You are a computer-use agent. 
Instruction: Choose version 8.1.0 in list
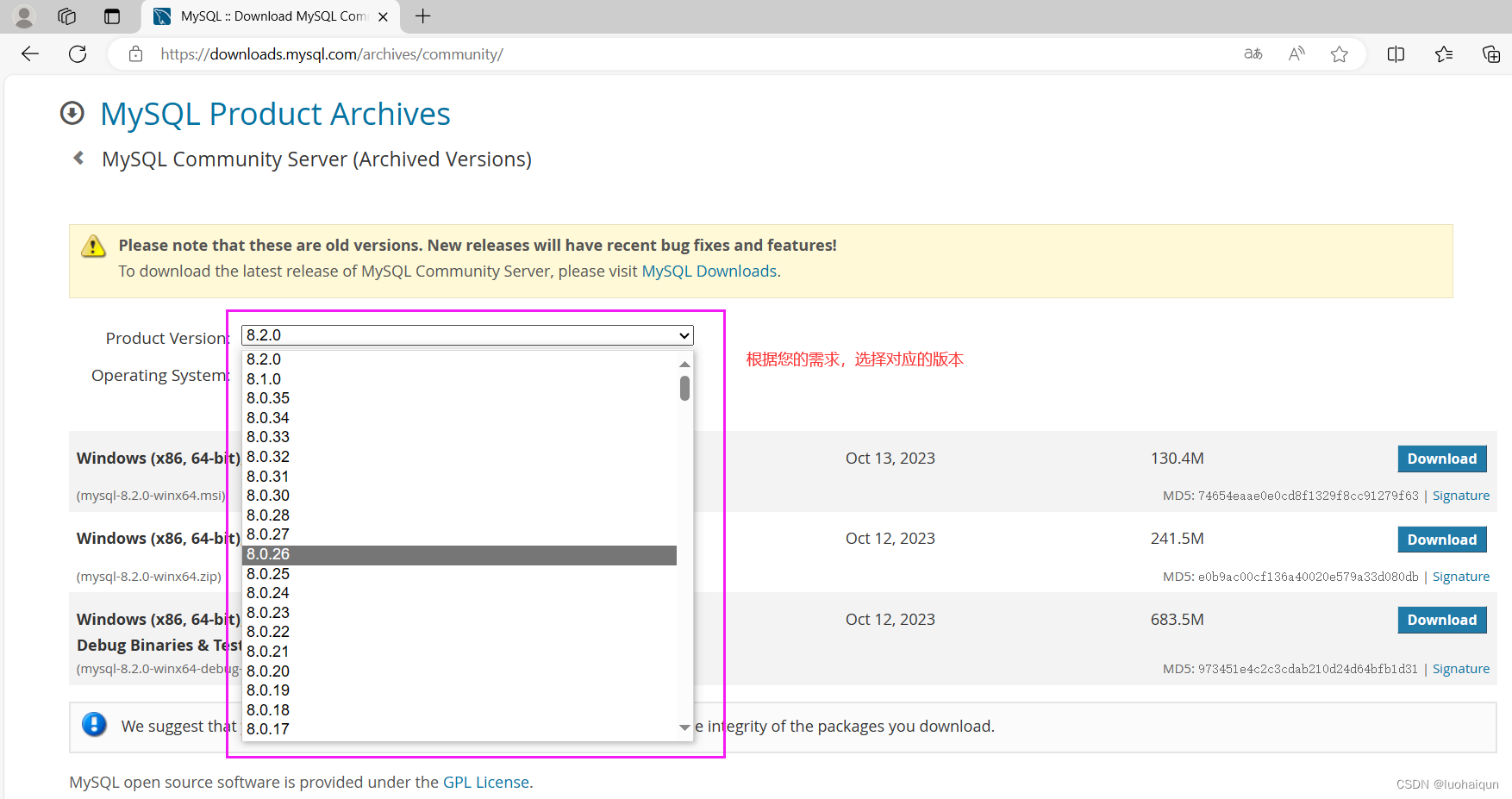coord(461,379)
